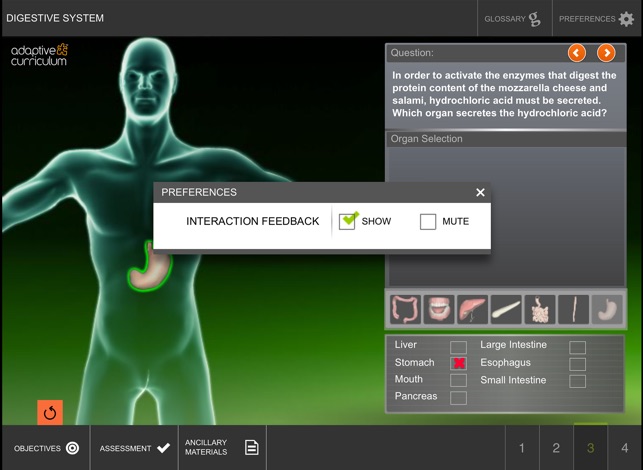Click the Organ Selection header
This screenshot has height=470, width=643.
coord(506,139)
